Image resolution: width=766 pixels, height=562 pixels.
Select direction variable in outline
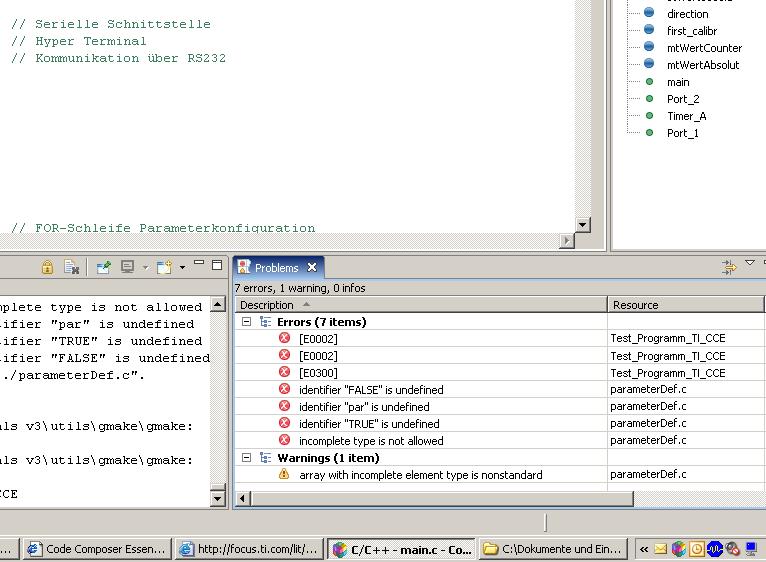(x=687, y=14)
